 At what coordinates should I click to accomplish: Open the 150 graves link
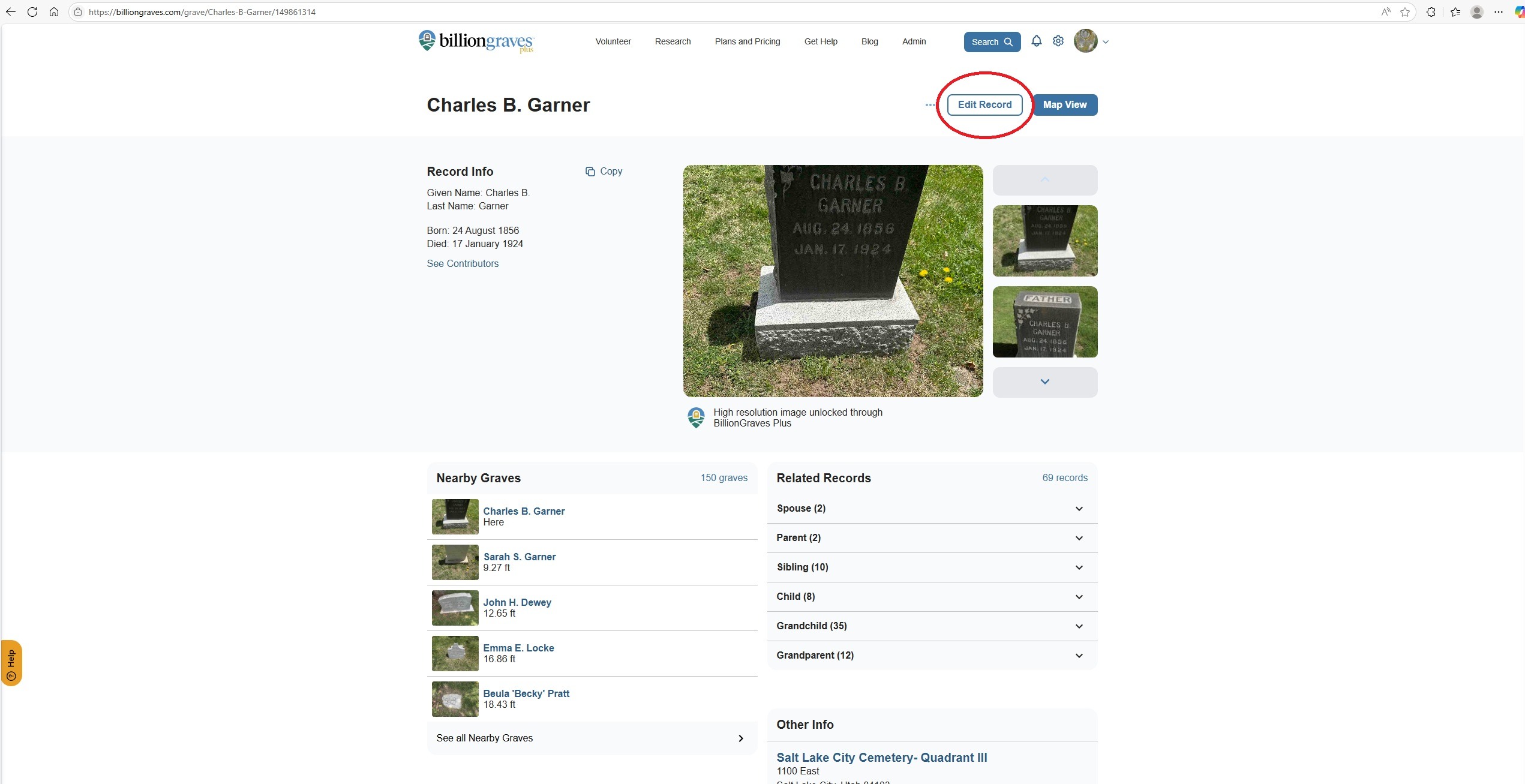click(724, 477)
